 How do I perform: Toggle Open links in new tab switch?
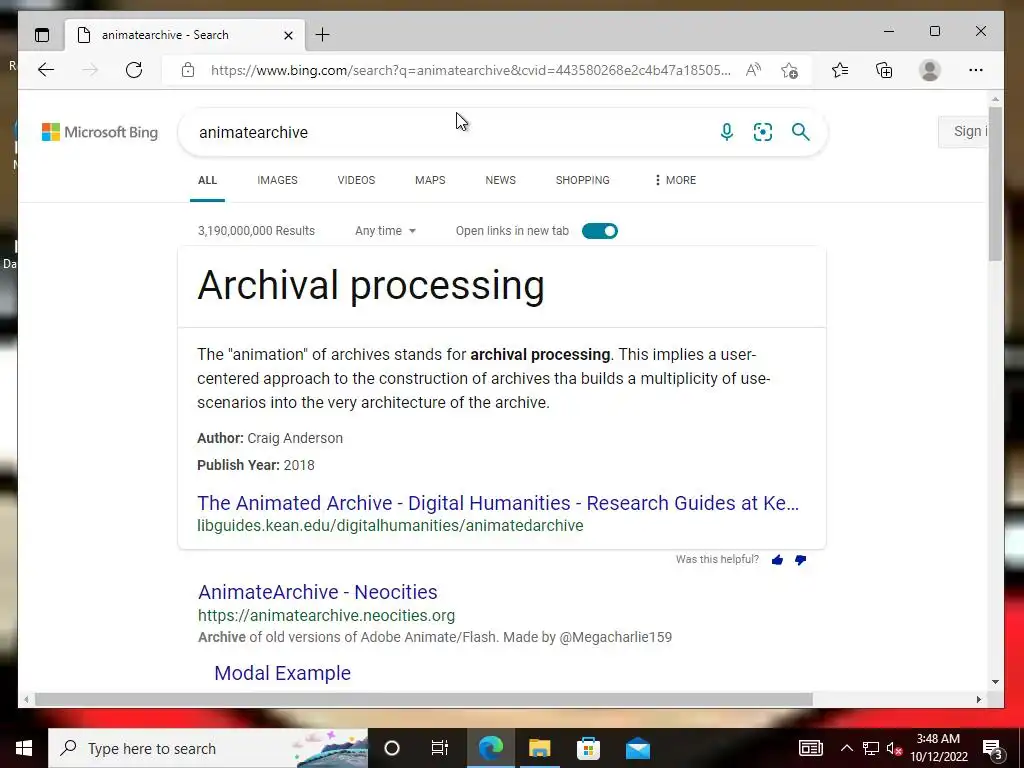(600, 231)
